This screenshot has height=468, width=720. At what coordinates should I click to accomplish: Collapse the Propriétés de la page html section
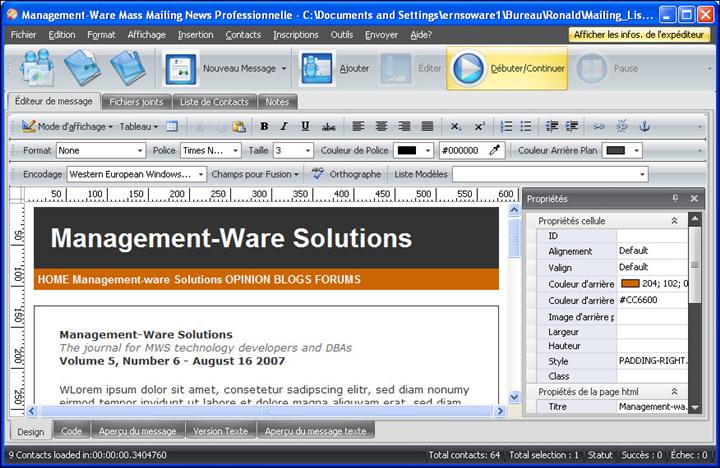(674, 391)
